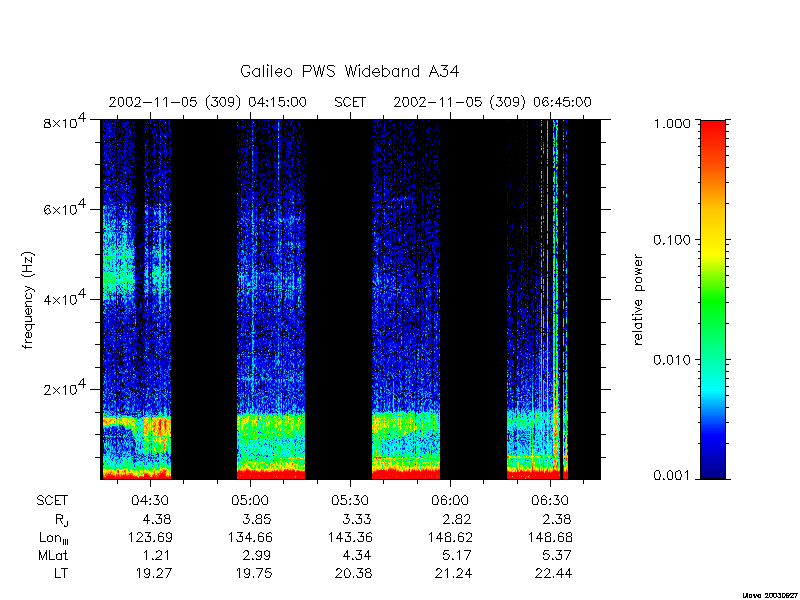Click the longitude value 134.66
Screen dimensions: 800x600
point(250,537)
